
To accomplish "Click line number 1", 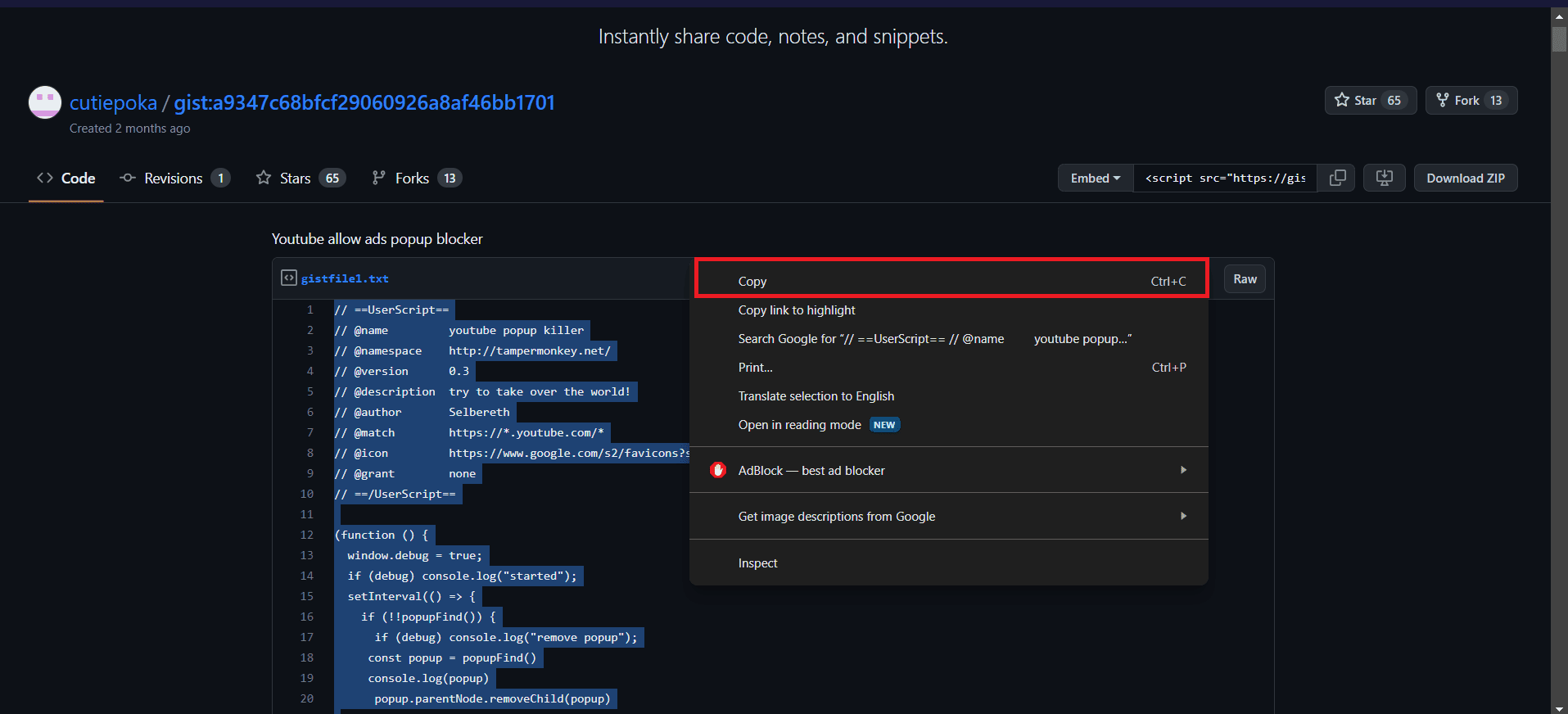I will 310,310.
